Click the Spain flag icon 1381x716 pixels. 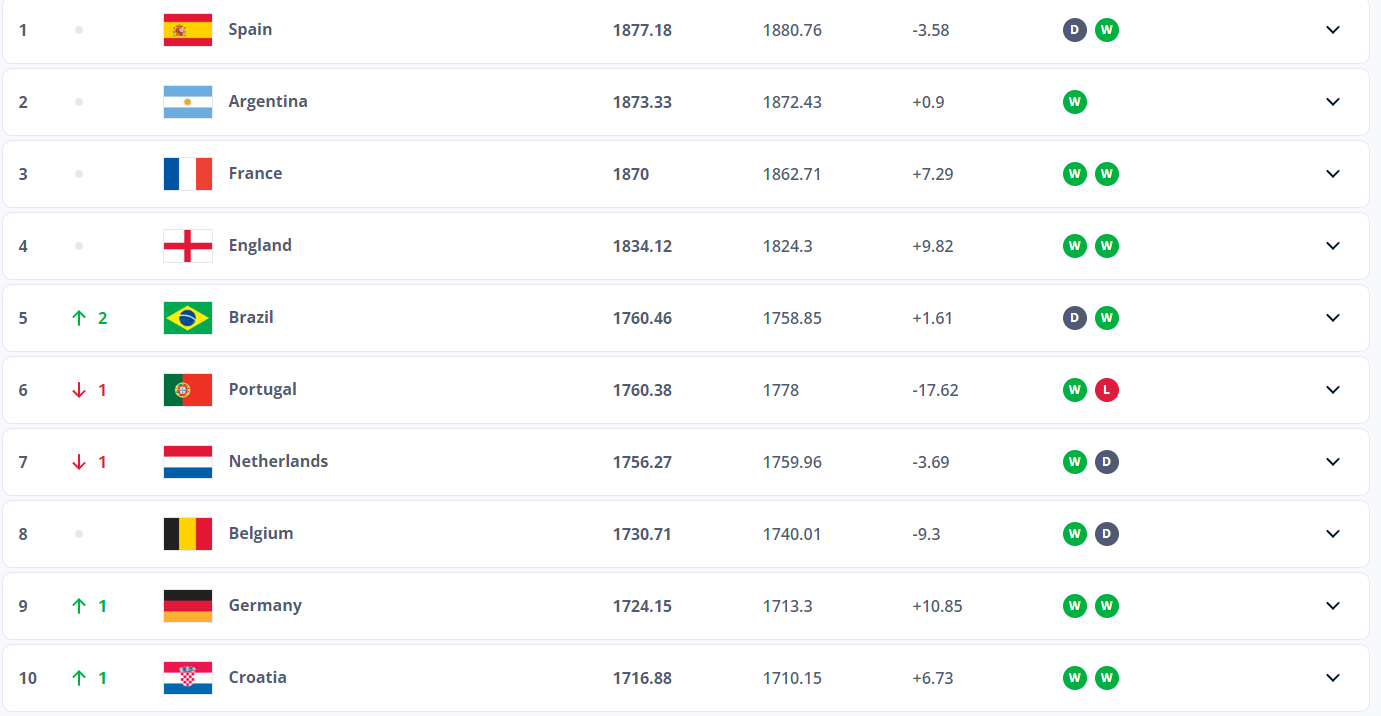188,30
